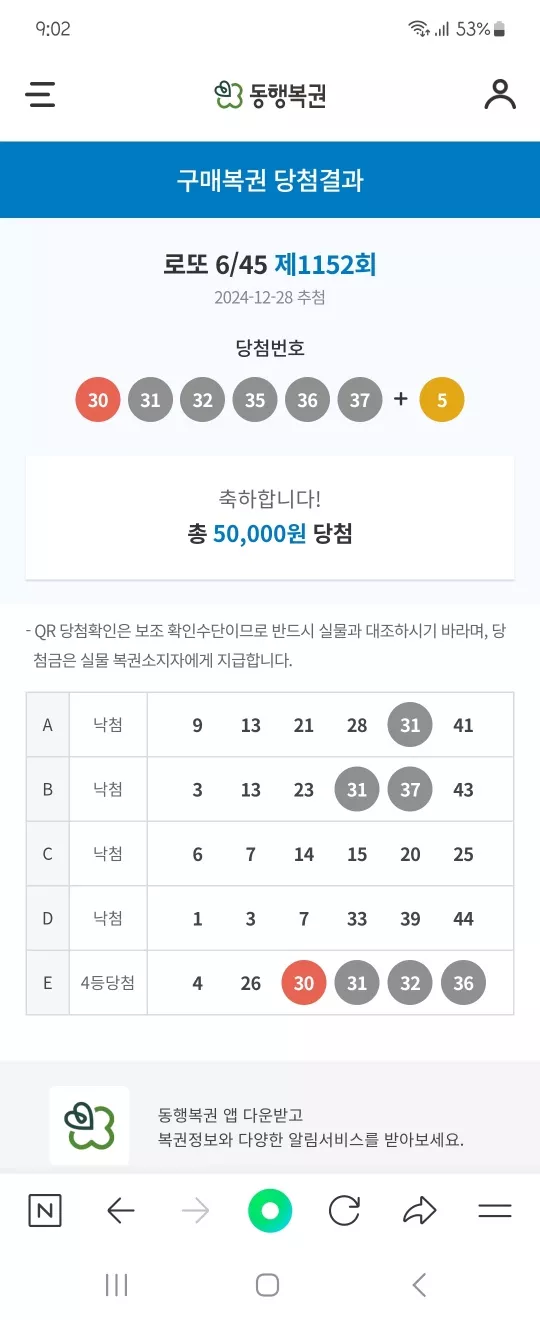Tap the browser forward arrow
The width and height of the screenshot is (540, 1320).
point(195,1212)
